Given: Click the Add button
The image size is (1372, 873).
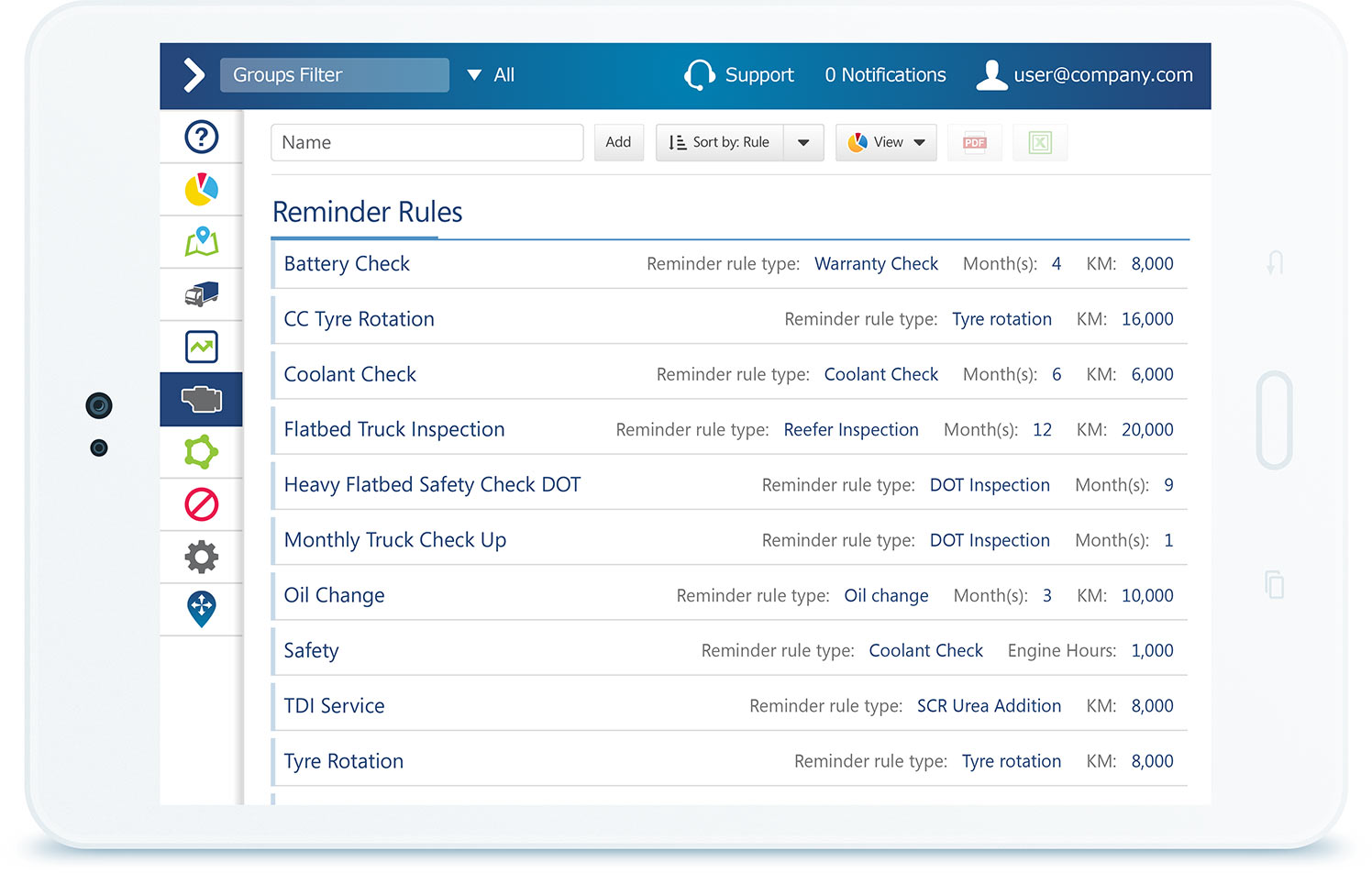Looking at the screenshot, I should (618, 142).
